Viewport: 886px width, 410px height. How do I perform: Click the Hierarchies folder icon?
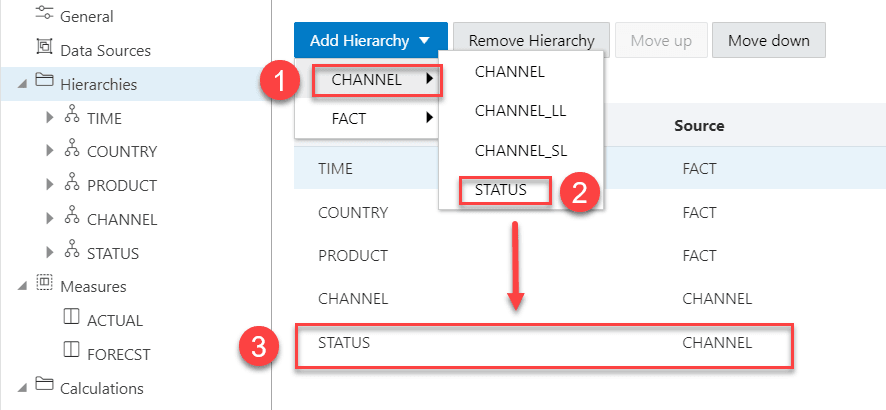[x=45, y=83]
